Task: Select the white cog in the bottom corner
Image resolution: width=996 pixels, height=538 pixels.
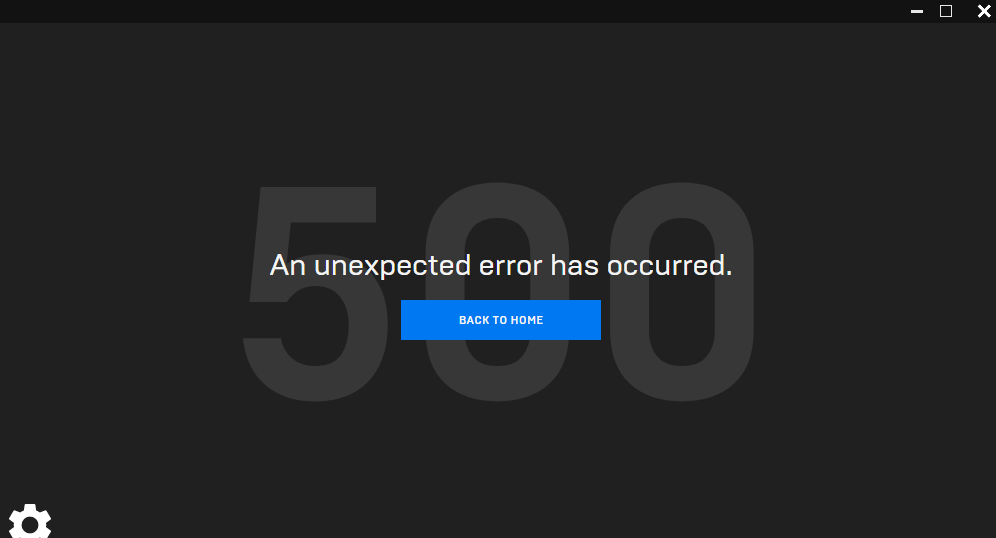Action: click(x=30, y=522)
